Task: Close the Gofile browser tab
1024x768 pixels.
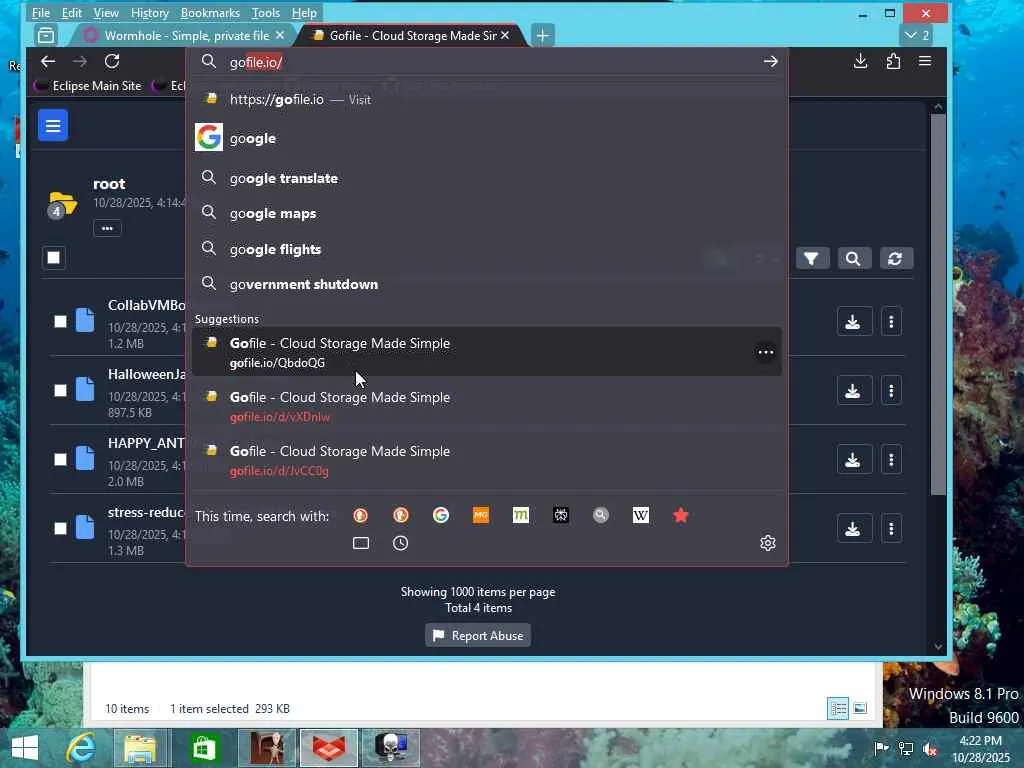Action: click(505, 35)
